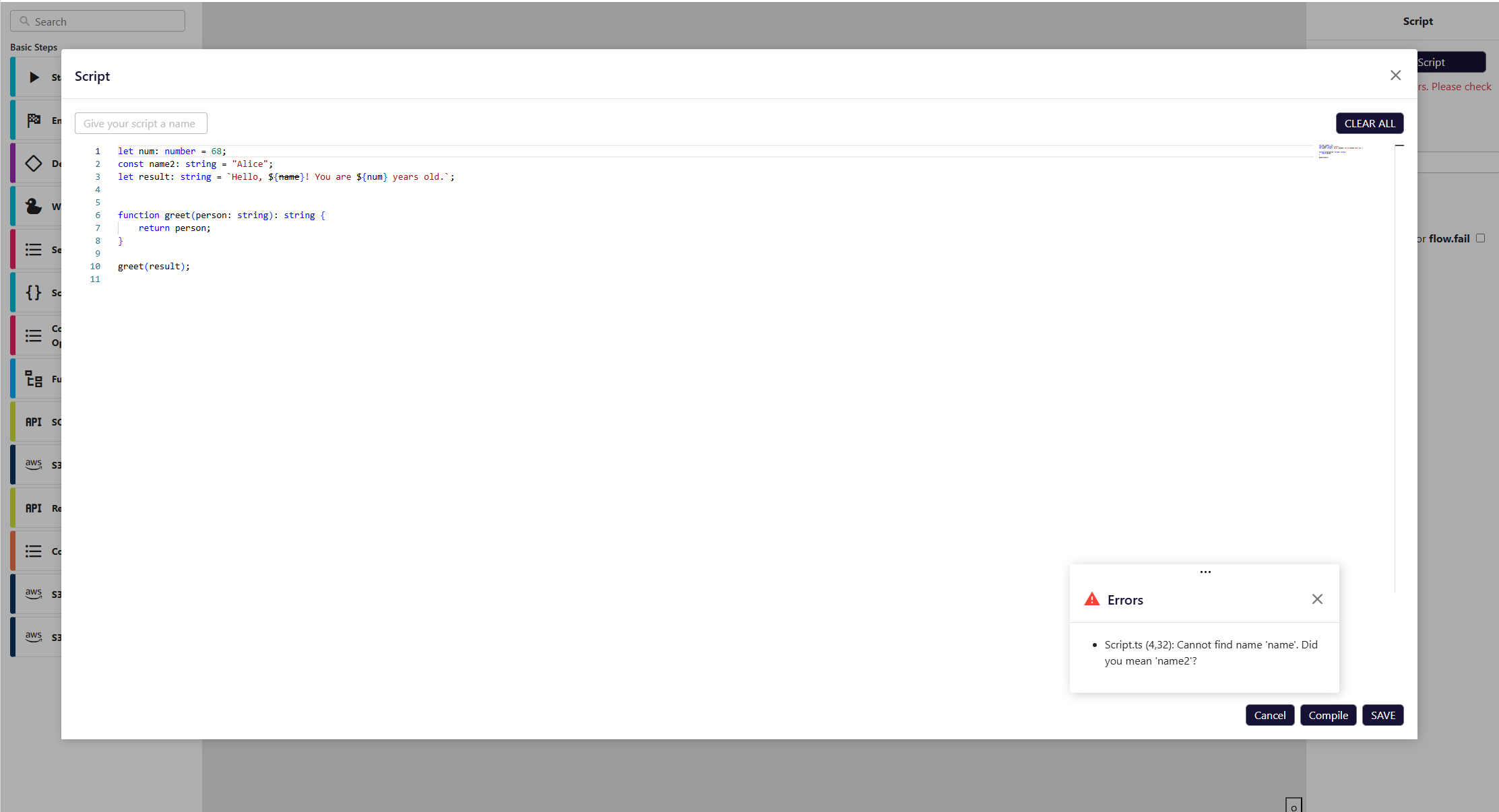This screenshot has width=1499, height=812.
Task: Click the first API step icon
Action: click(34, 422)
